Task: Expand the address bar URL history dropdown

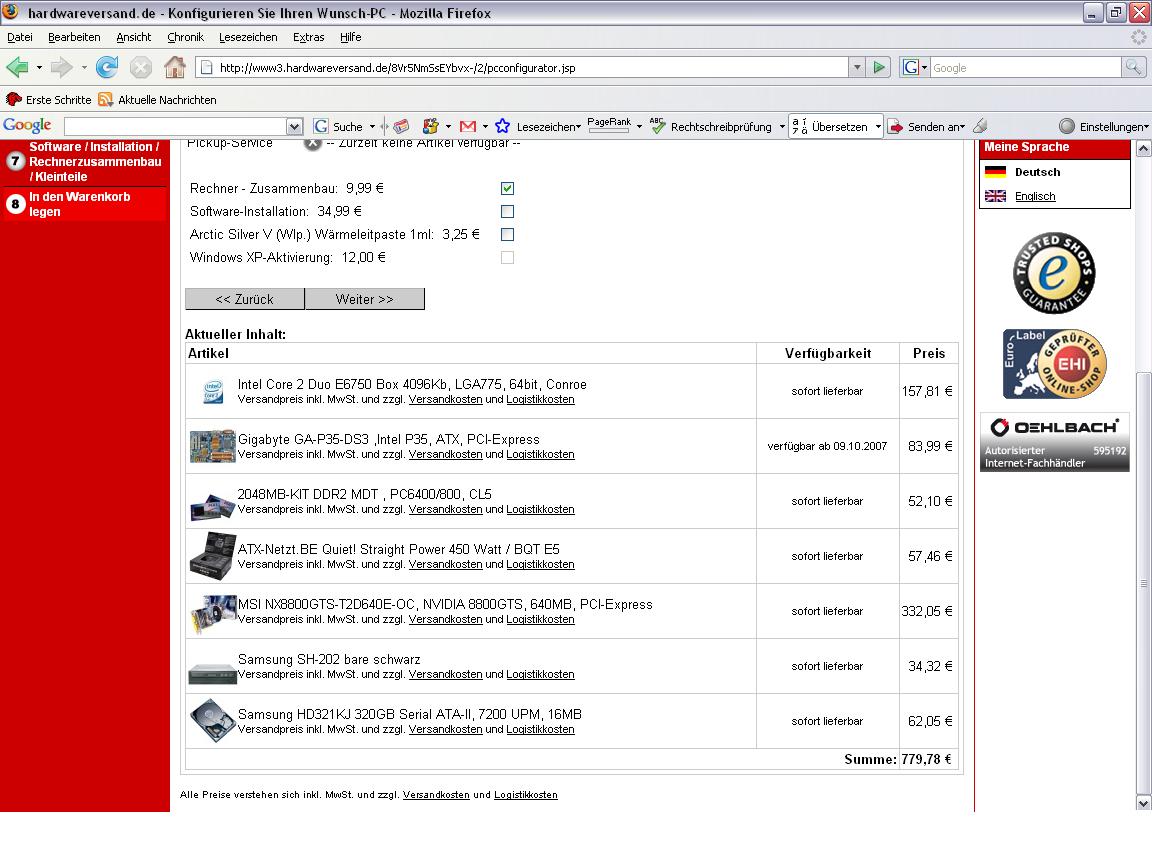Action: coord(857,68)
